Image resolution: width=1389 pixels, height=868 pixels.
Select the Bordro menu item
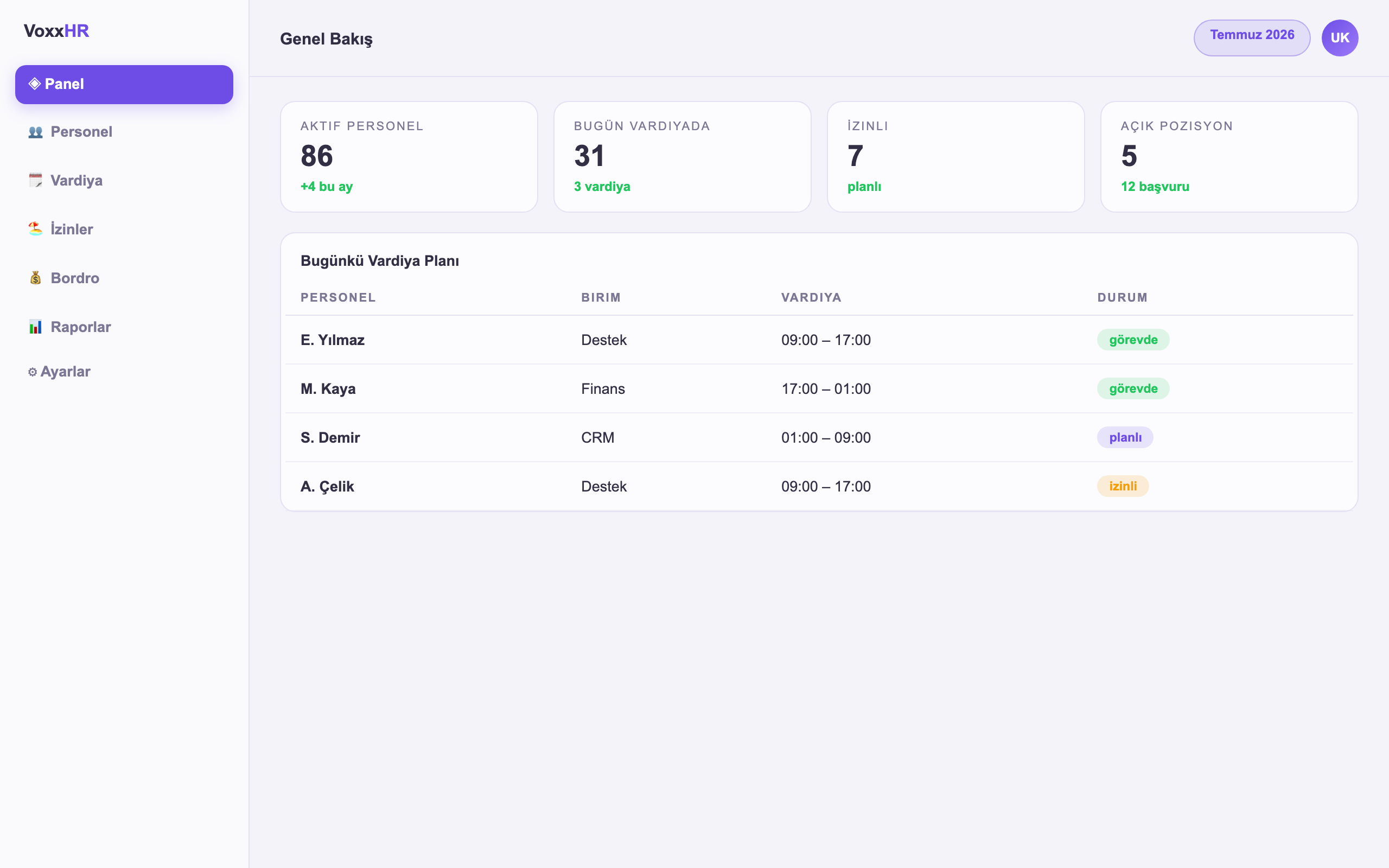pos(124,278)
